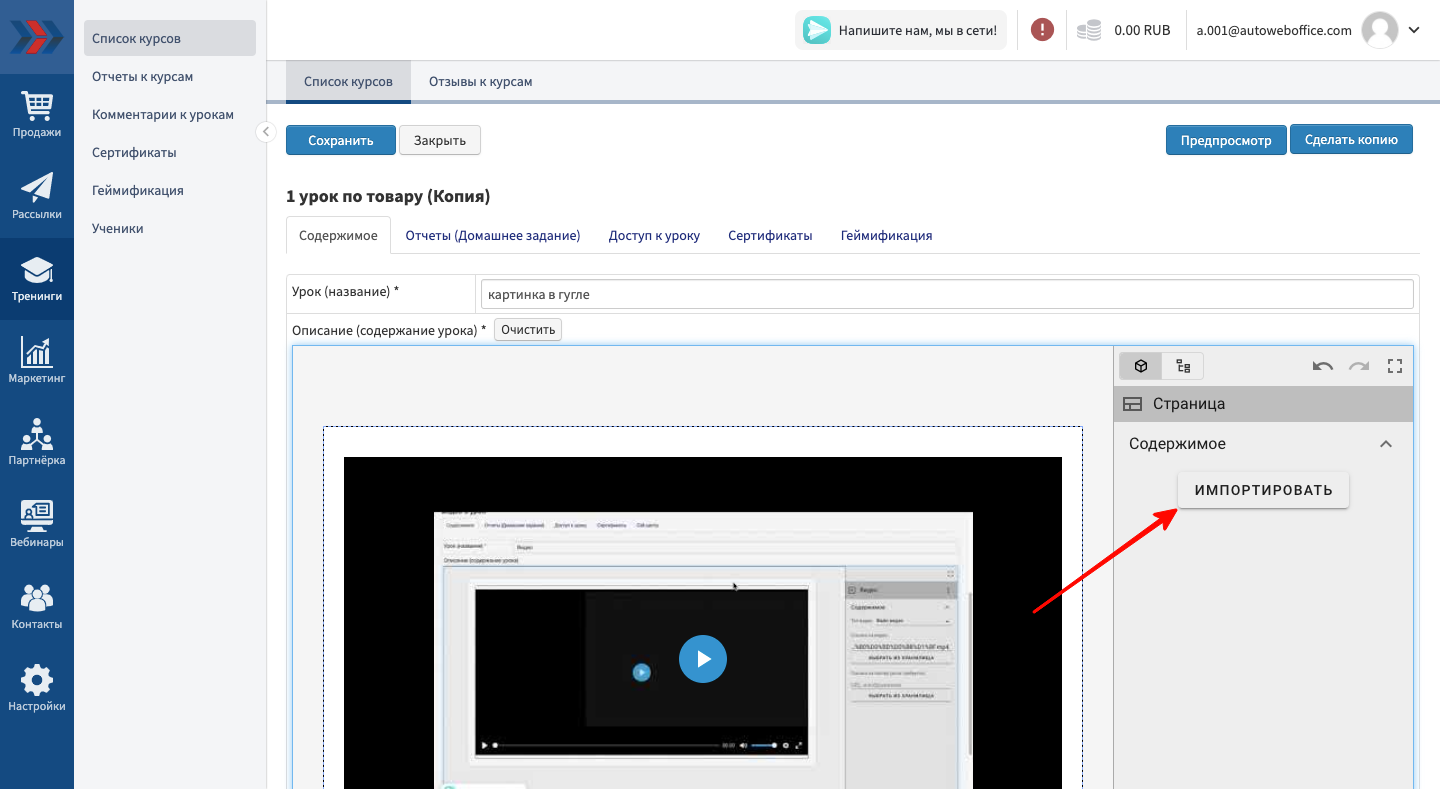
Task: Click the red alert notification icon
Action: tap(1042, 30)
